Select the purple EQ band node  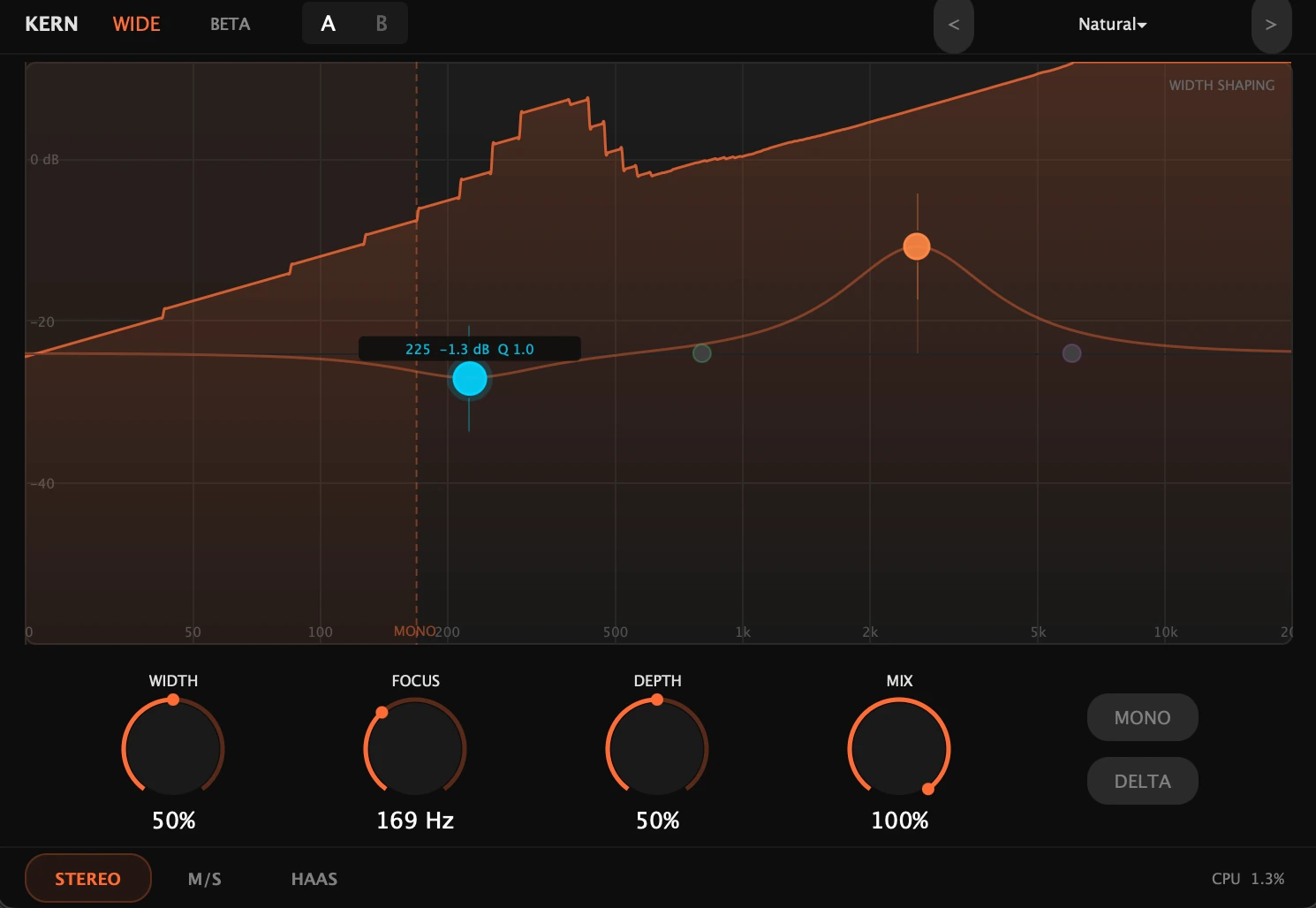tap(1072, 353)
